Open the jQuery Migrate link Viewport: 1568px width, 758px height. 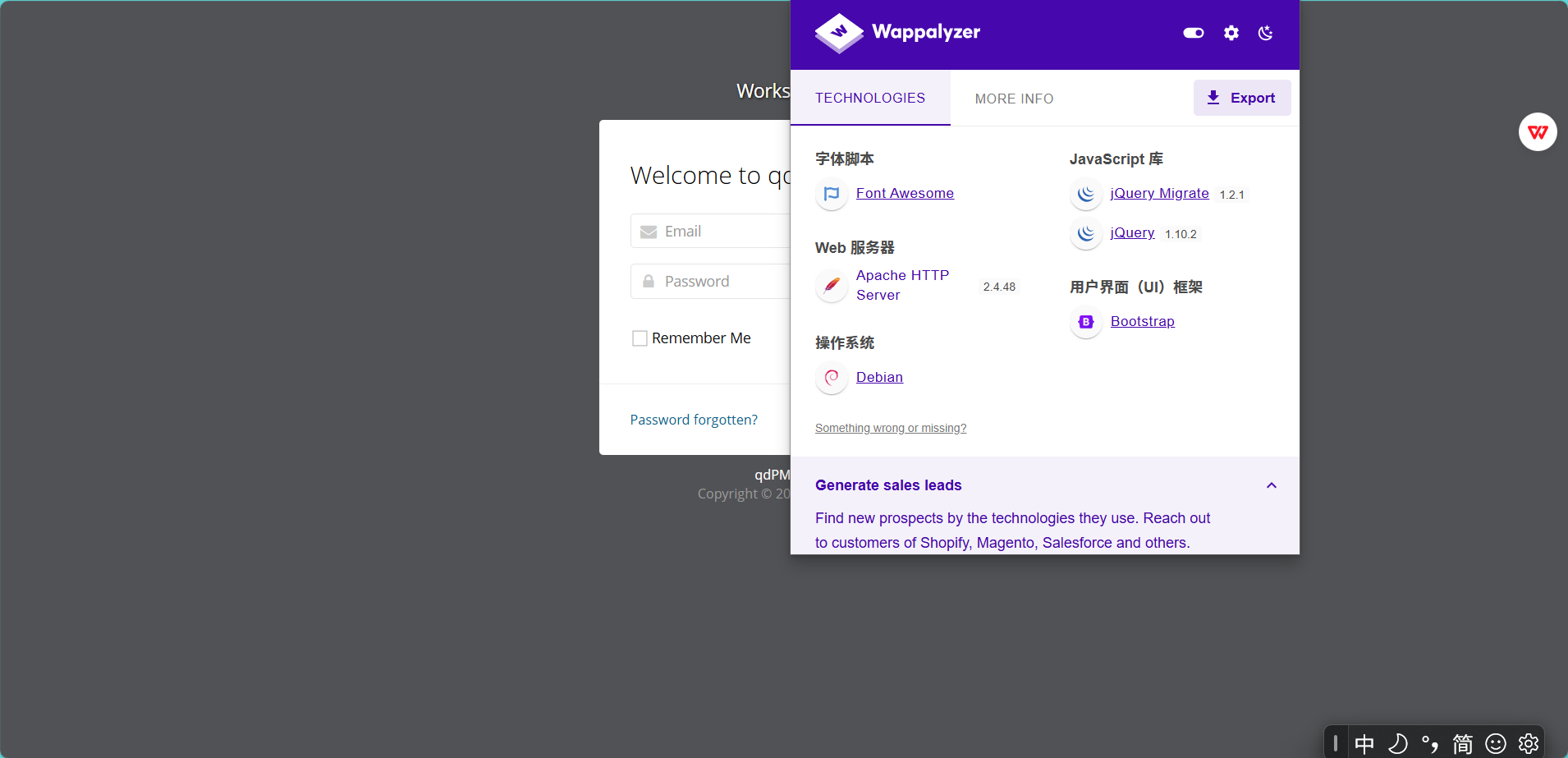(1159, 193)
